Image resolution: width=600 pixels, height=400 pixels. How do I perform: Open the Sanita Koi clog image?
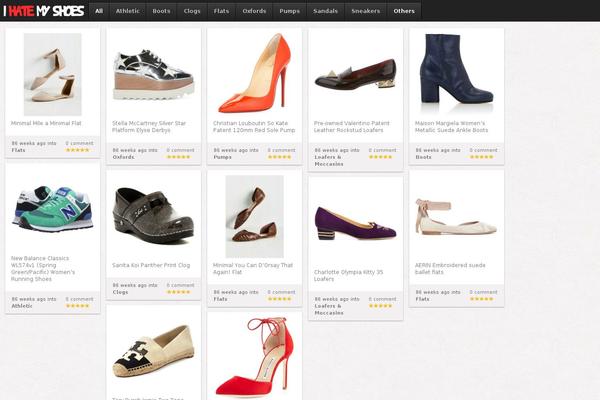pyautogui.click(x=153, y=216)
